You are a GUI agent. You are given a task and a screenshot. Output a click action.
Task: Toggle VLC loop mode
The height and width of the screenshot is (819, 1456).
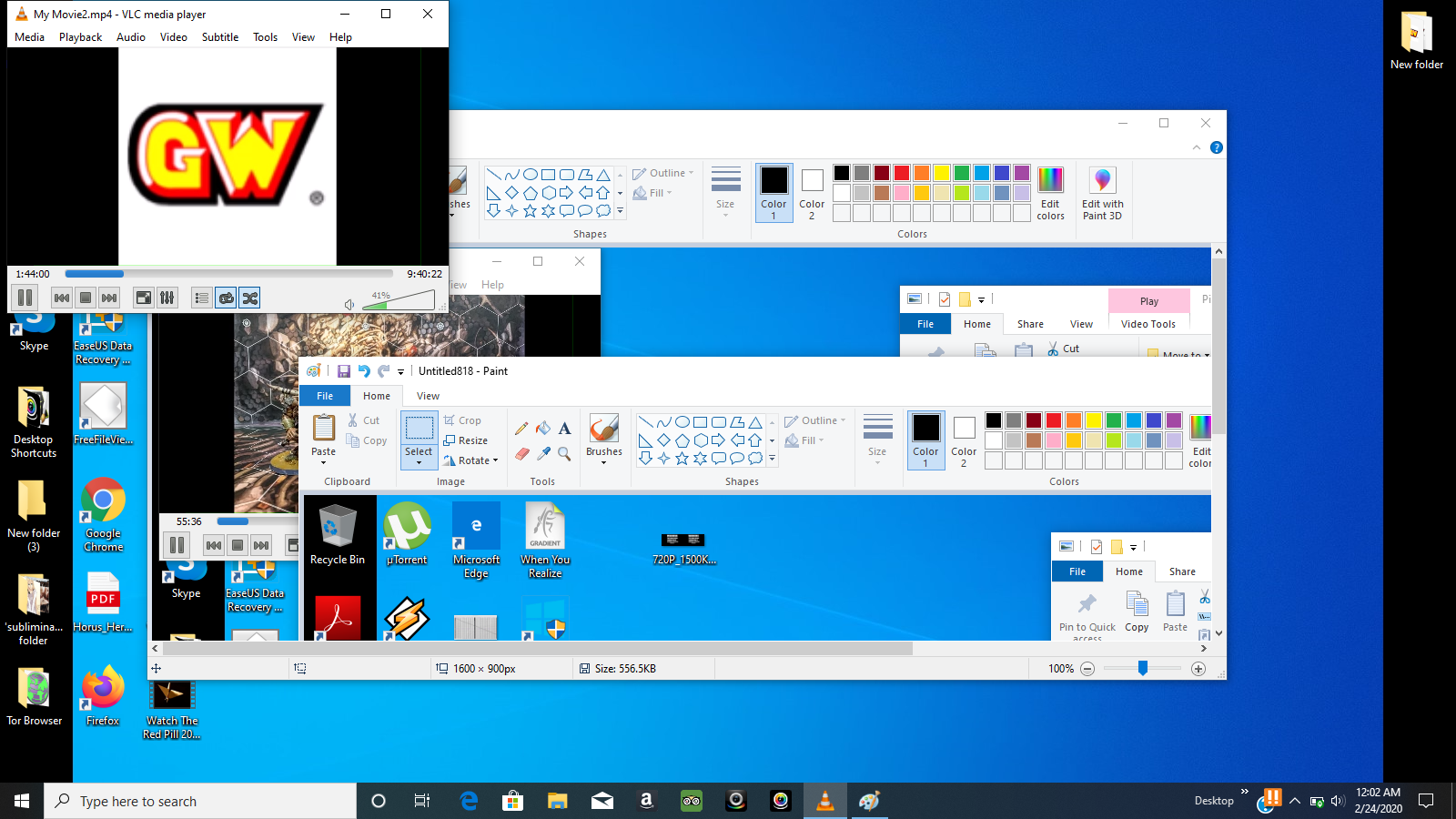(227, 298)
